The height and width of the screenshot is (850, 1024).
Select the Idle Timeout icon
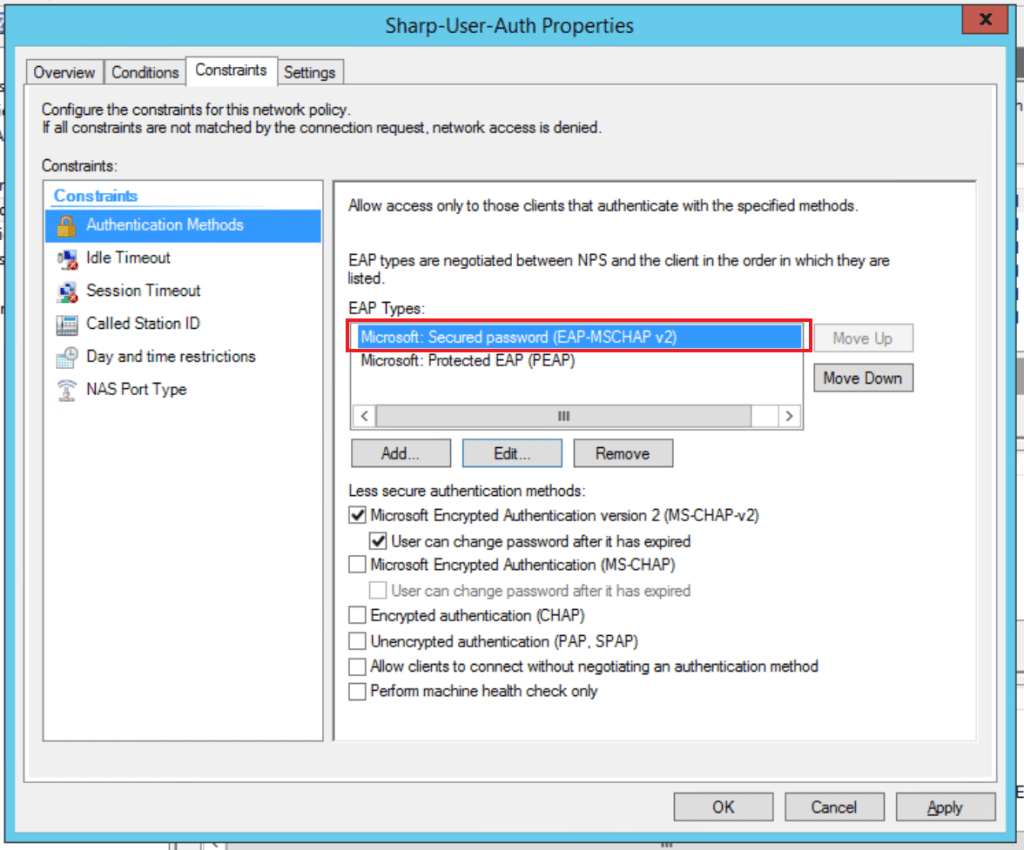67,258
